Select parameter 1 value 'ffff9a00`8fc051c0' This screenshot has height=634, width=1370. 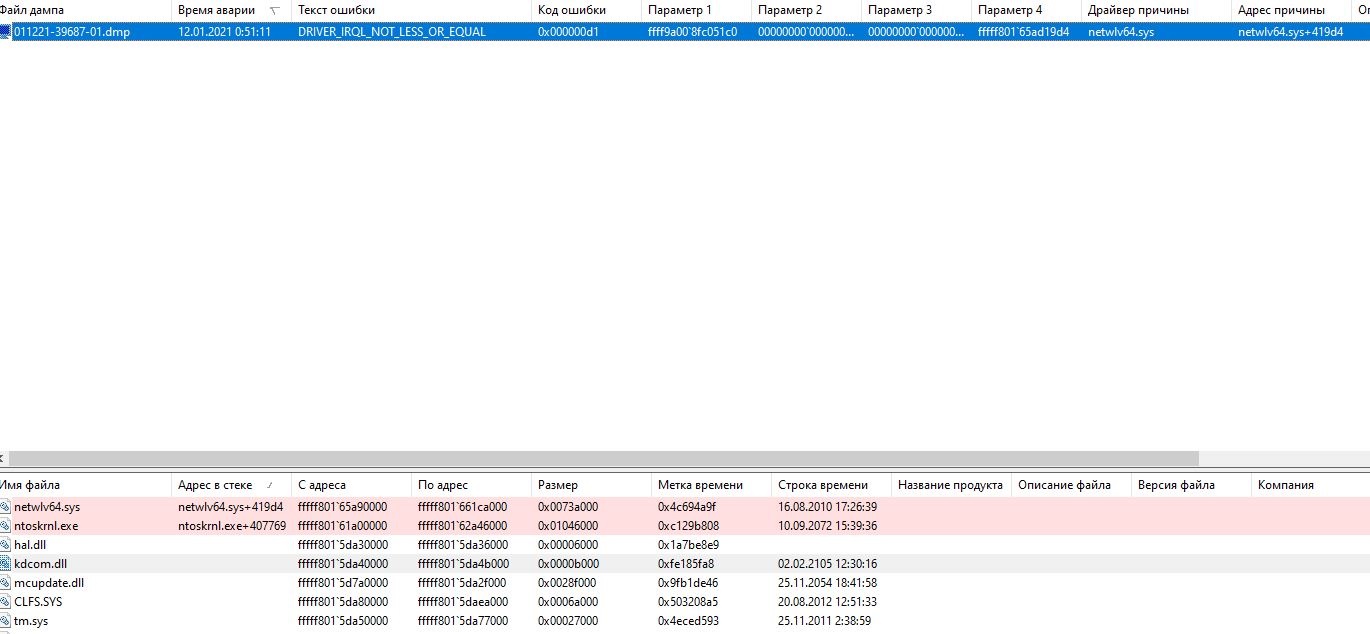[x=693, y=32]
